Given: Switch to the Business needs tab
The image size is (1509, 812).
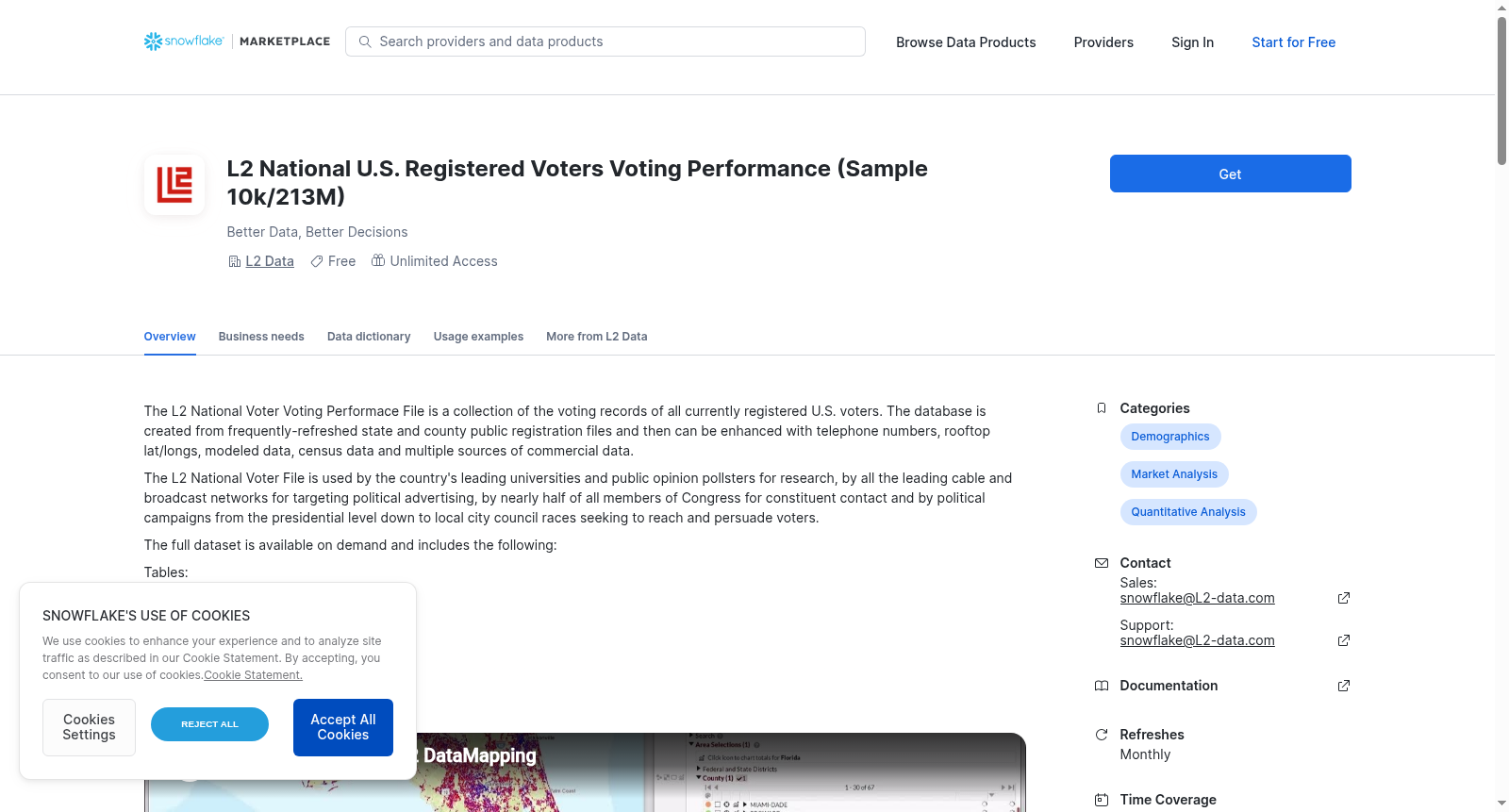Looking at the screenshot, I should point(261,337).
